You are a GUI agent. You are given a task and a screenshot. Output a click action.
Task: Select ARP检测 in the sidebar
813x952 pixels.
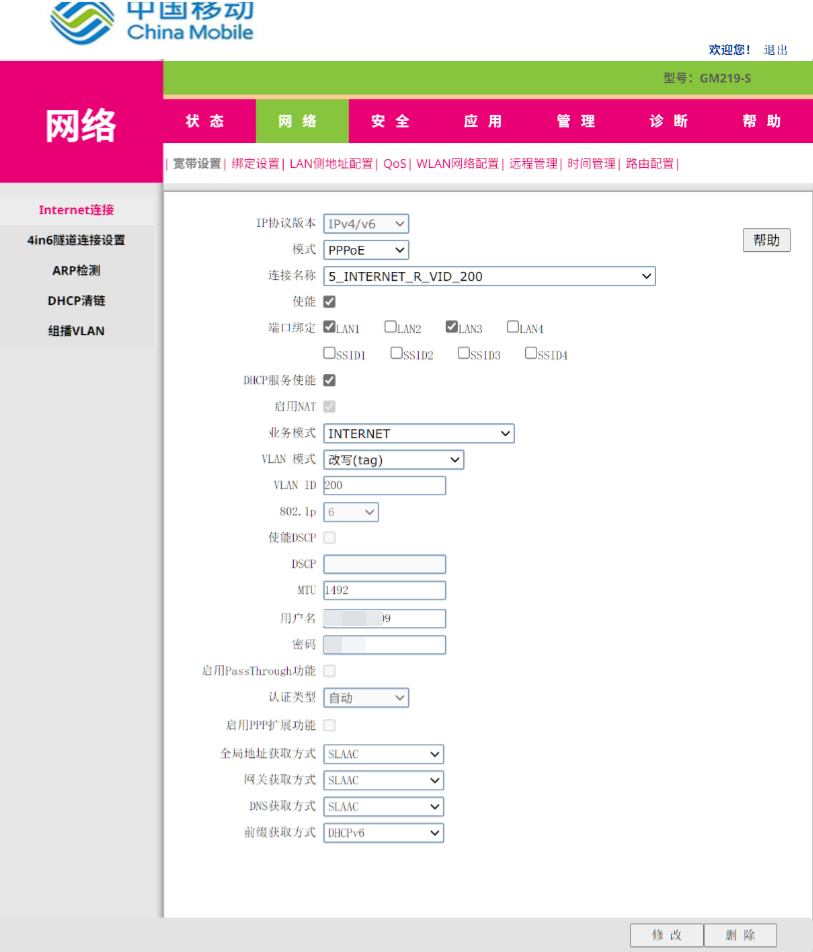pos(76,270)
